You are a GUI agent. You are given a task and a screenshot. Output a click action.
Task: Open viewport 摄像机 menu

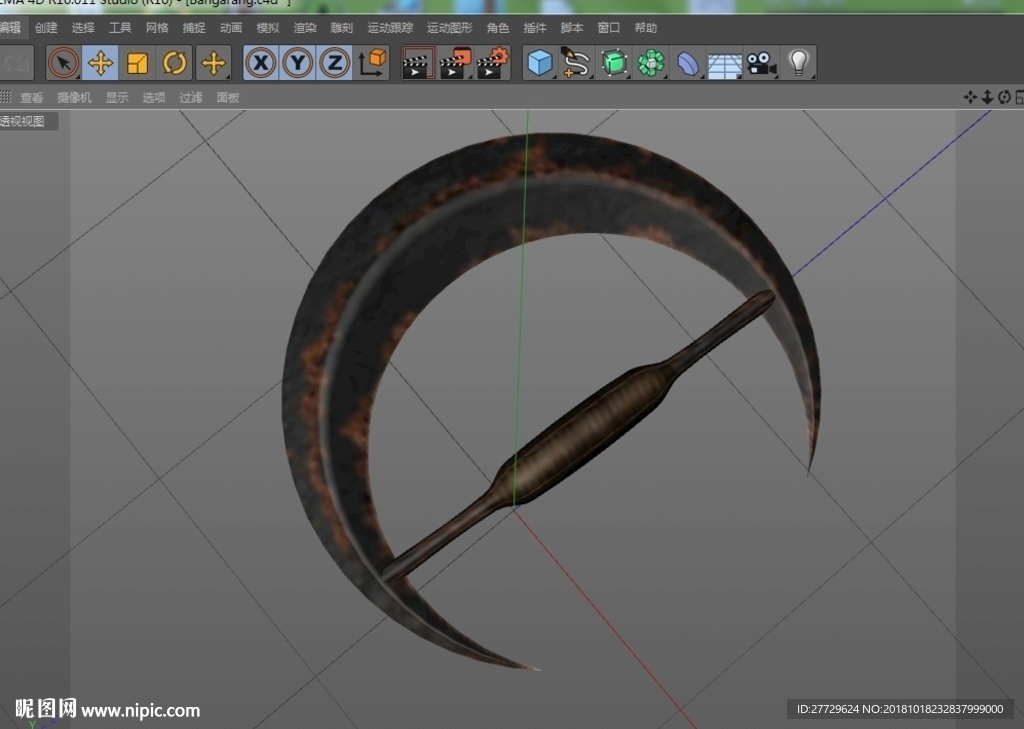pyautogui.click(x=74, y=97)
